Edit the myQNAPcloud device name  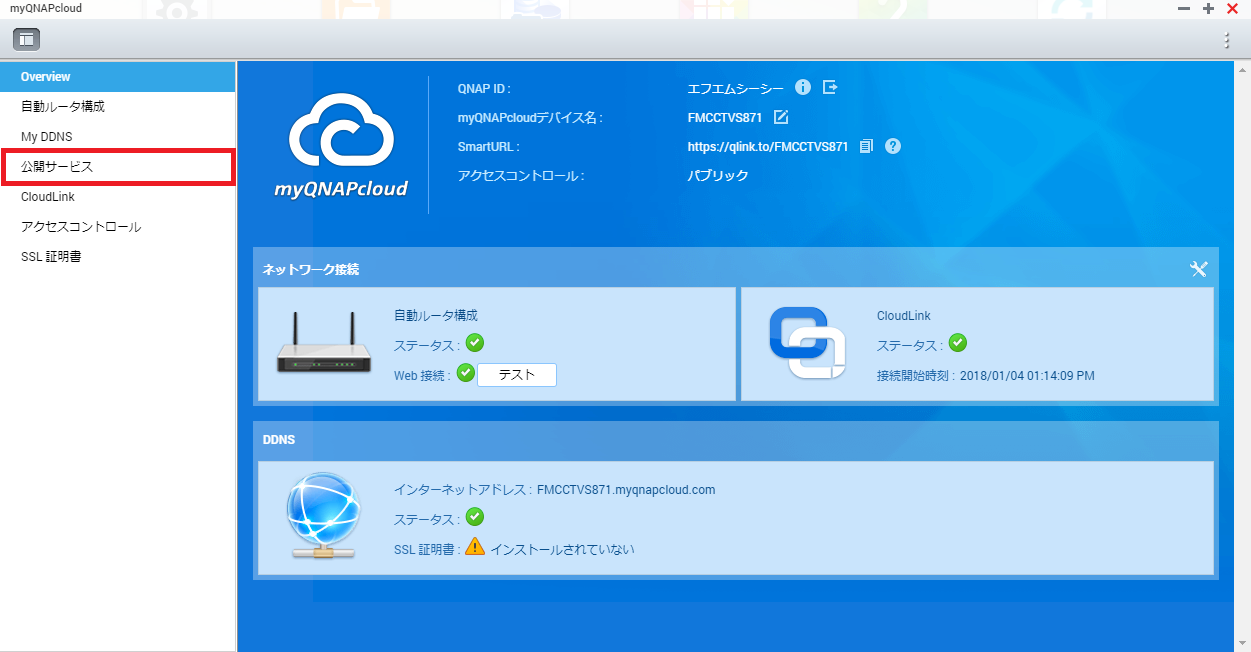pos(781,117)
